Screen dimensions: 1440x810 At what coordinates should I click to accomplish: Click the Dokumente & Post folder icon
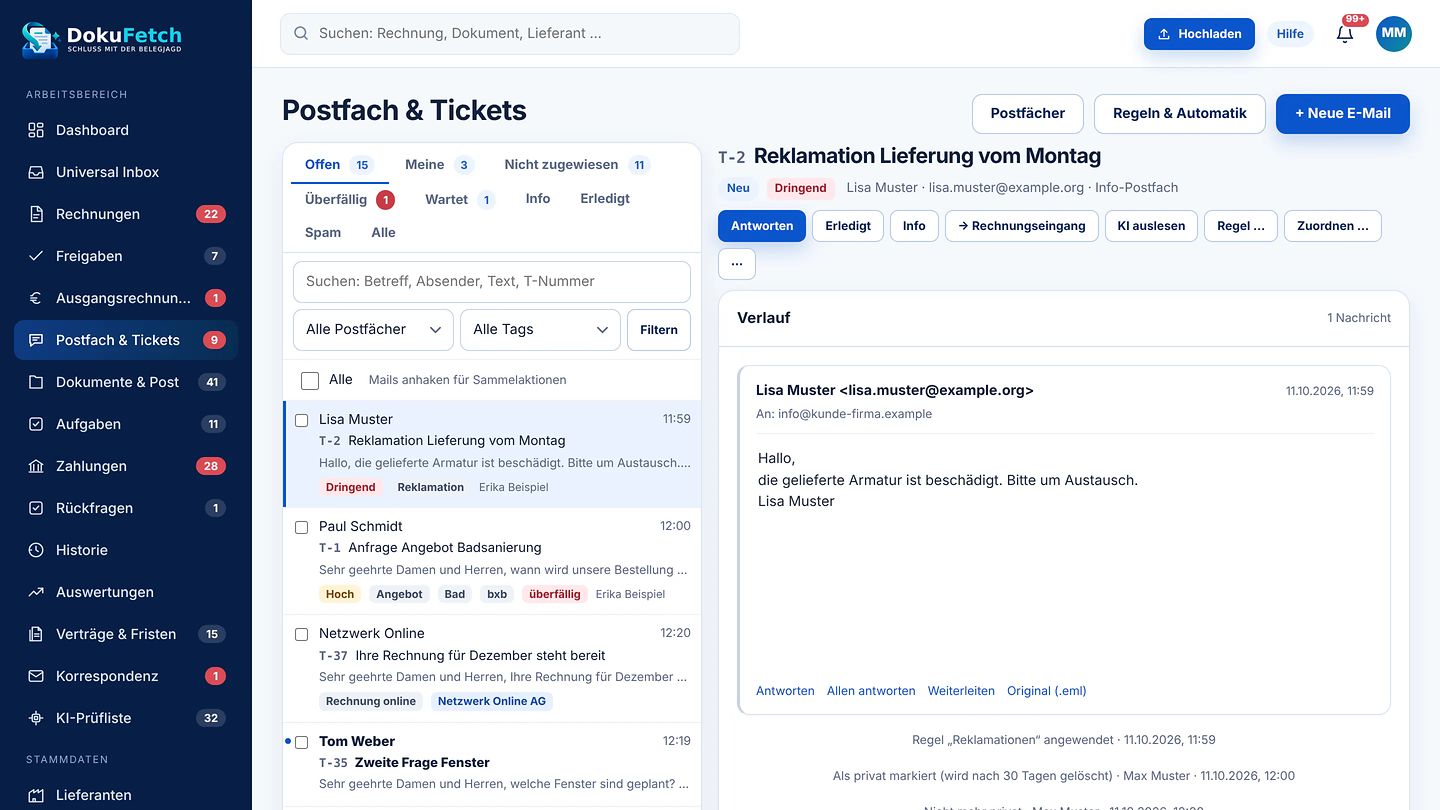(x=36, y=382)
